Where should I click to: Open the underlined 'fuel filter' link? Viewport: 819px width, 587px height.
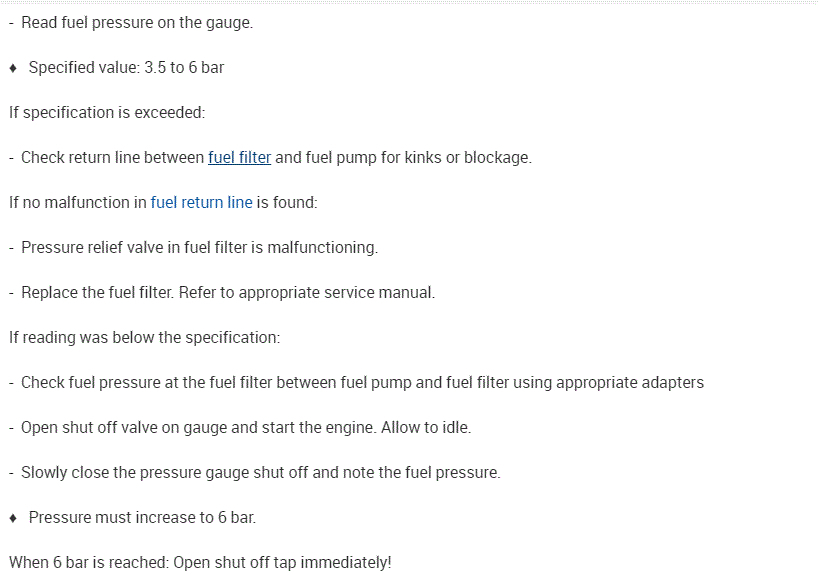[239, 157]
